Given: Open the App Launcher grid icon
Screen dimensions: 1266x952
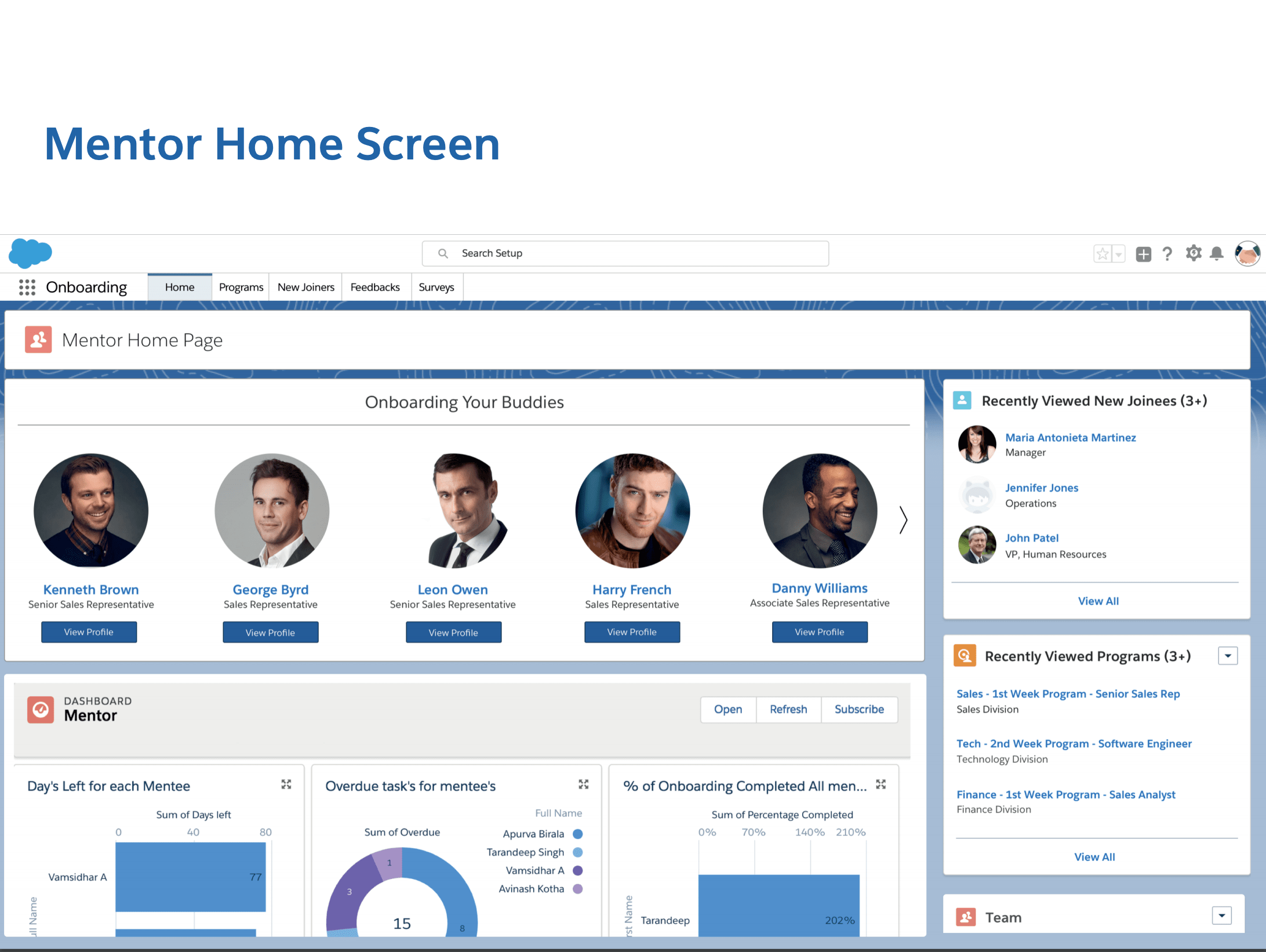Looking at the screenshot, I should click(27, 288).
